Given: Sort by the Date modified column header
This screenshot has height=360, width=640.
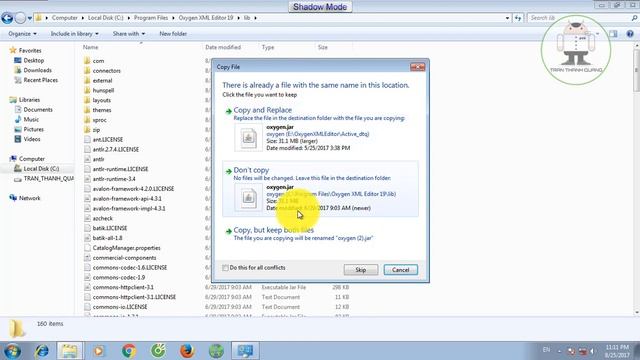Looking at the screenshot, I should click(x=223, y=47).
